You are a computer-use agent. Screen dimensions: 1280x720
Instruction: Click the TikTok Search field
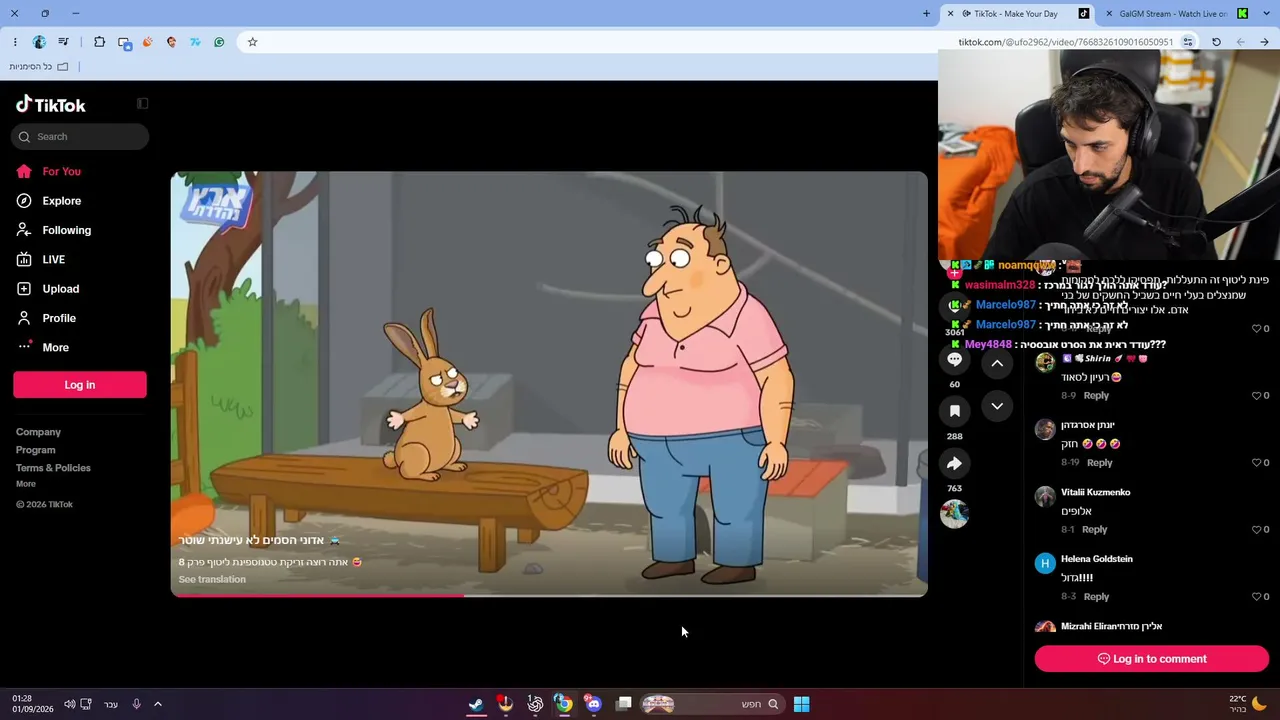[80, 137]
